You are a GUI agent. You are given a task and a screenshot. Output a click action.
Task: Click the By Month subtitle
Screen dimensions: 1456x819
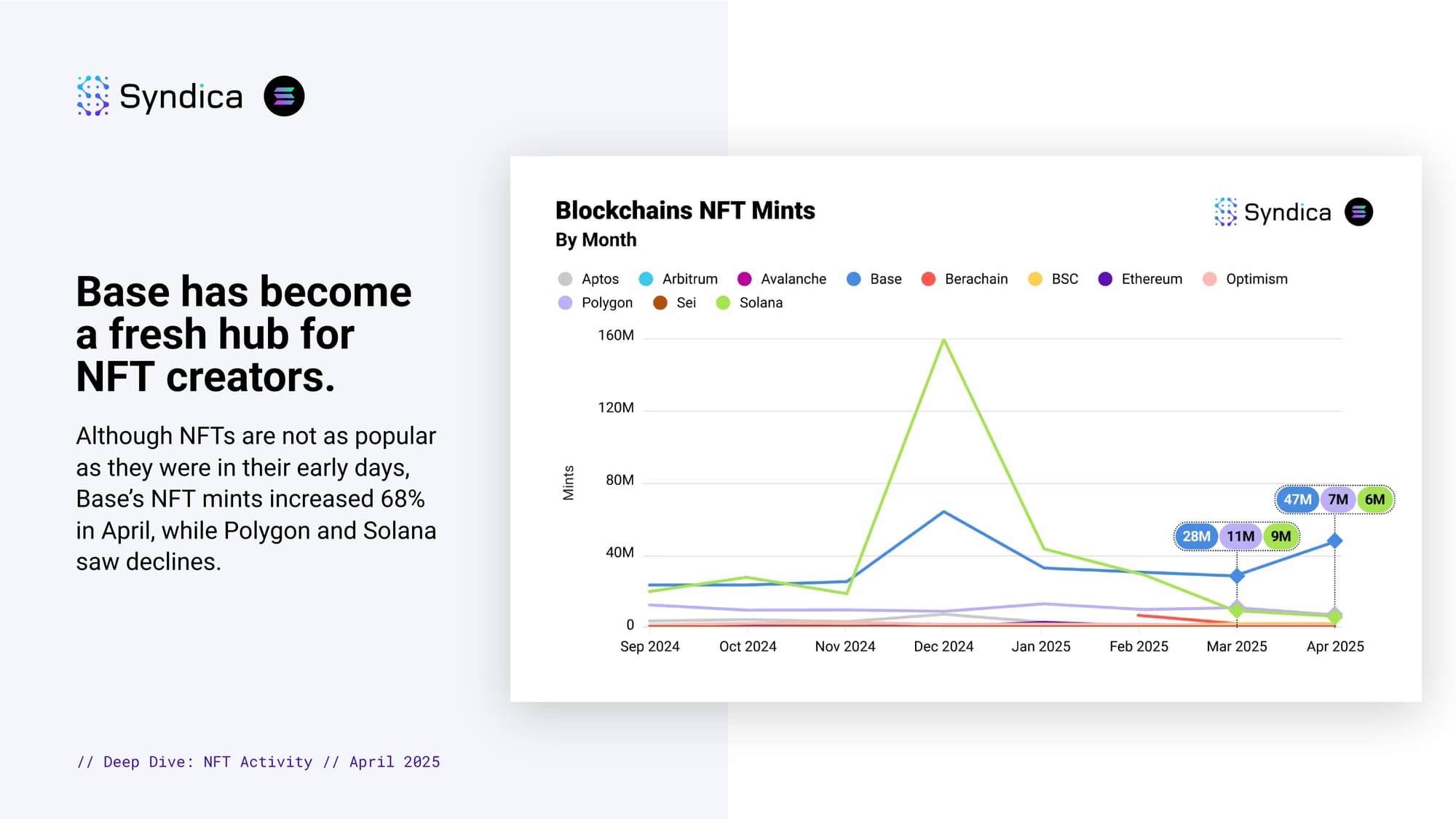coord(596,240)
